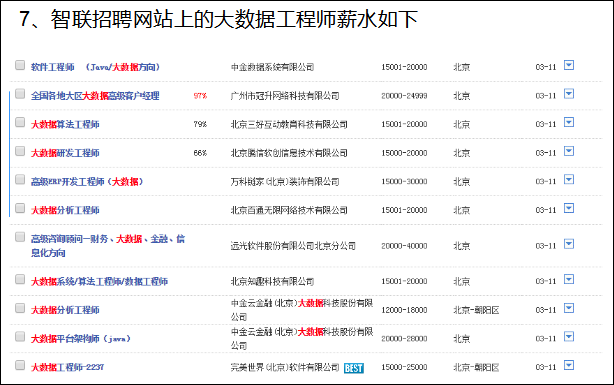Expand arrow of the 12000-18000 salary row
The width and height of the screenshot is (614, 385).
(569, 308)
